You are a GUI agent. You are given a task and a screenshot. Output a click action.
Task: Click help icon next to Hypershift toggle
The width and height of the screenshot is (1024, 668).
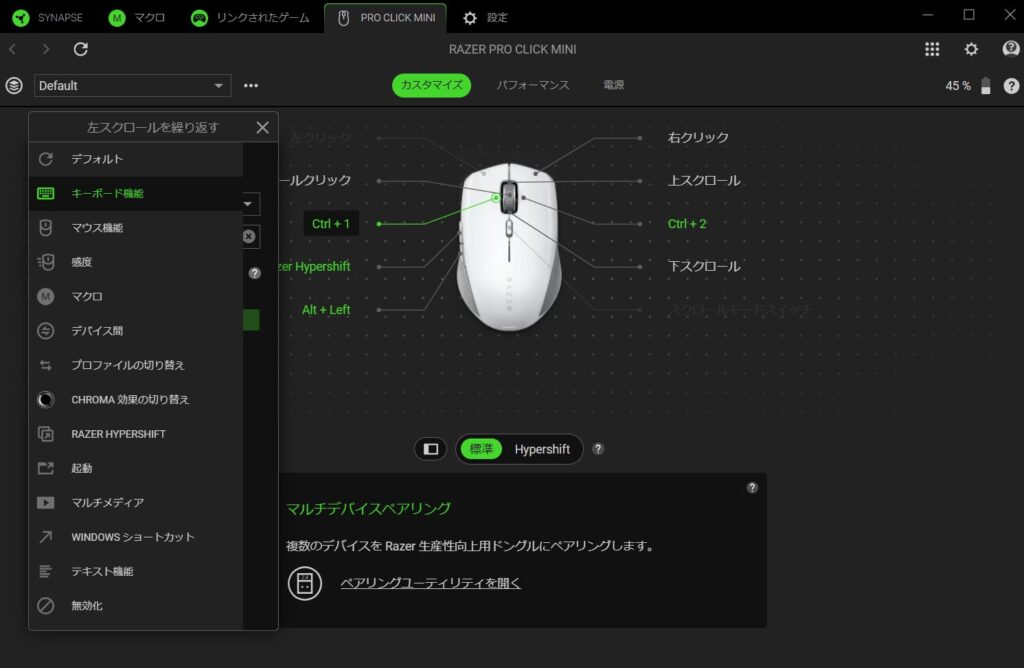[598, 449]
